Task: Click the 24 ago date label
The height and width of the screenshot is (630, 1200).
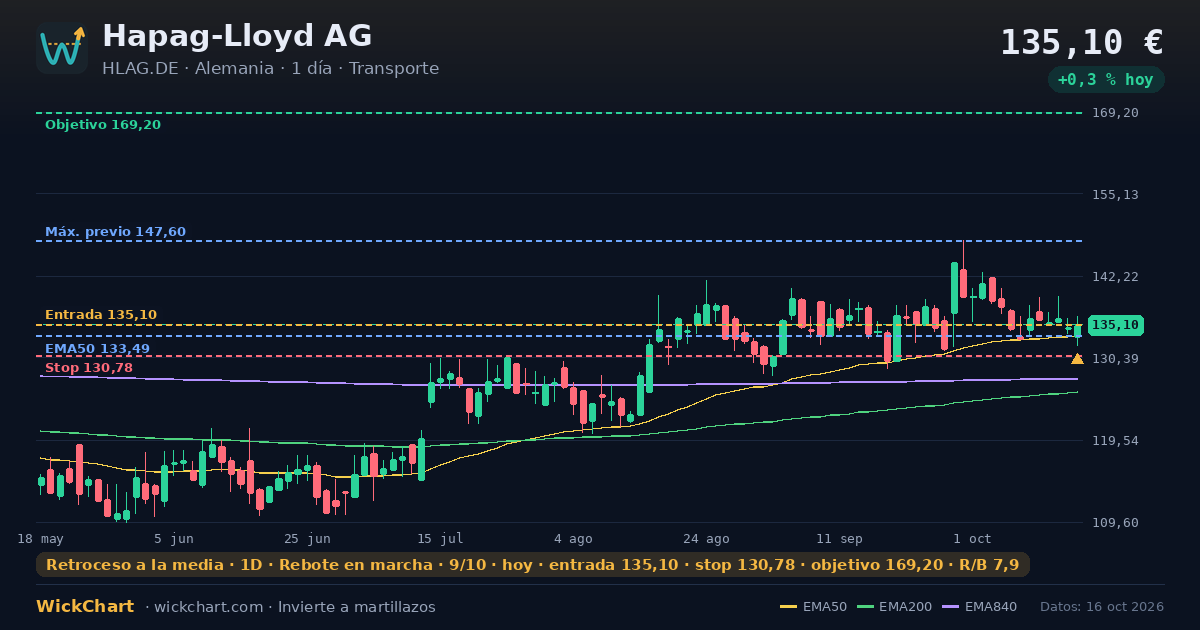Action: [706, 539]
